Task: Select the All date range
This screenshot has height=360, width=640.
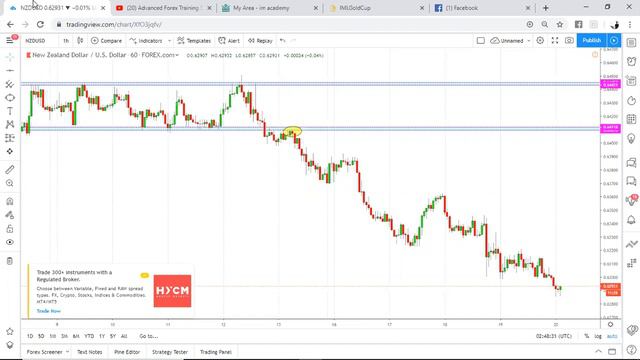Action: [124, 336]
